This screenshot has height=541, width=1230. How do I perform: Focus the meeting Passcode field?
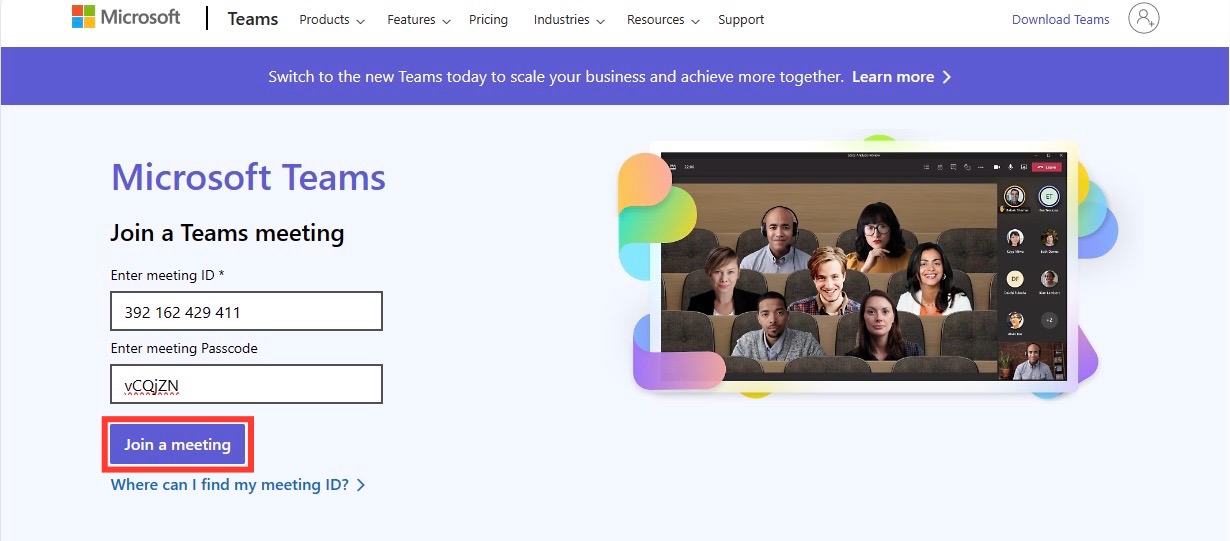click(x=246, y=384)
